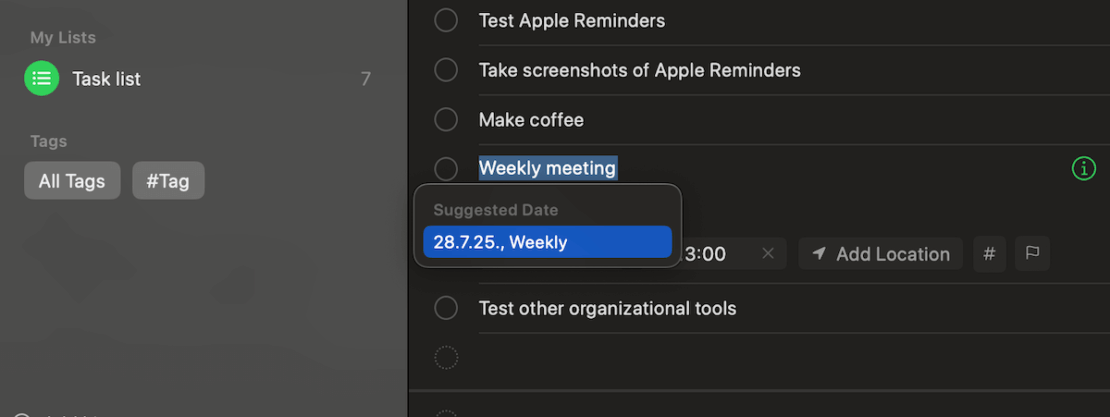
Task: Click the Weekly meeting title text
Action: click(547, 168)
